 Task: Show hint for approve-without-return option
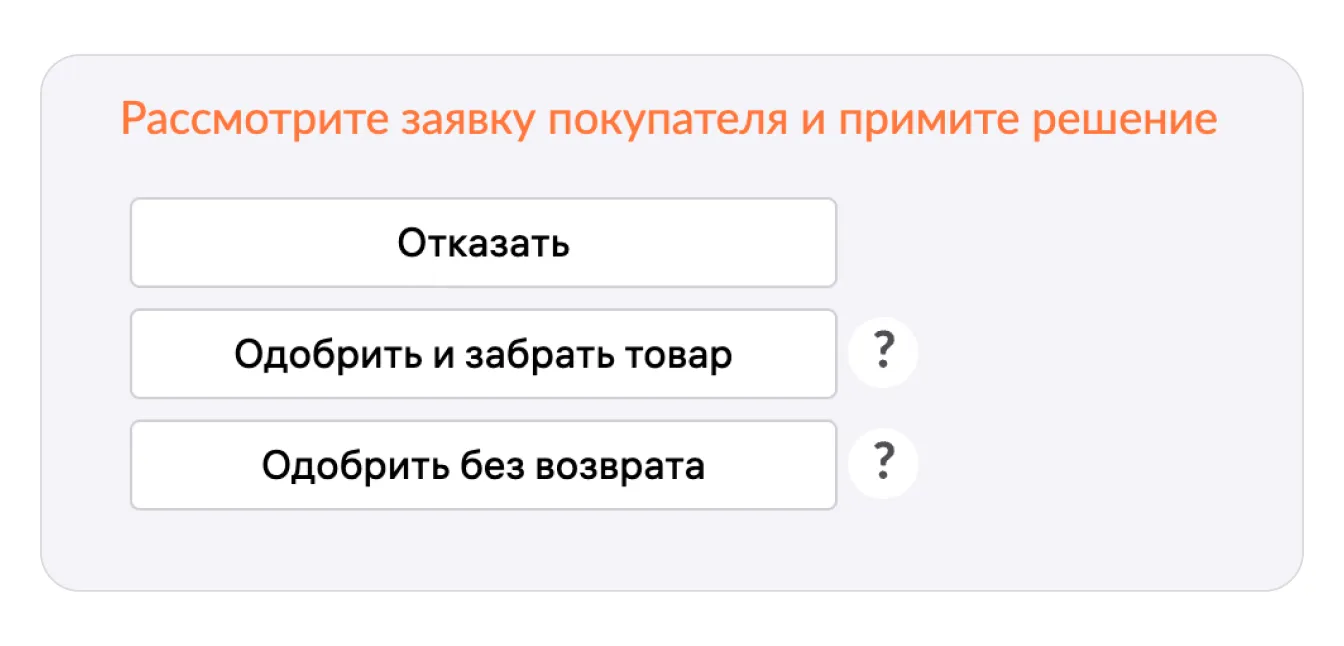pos(882,464)
